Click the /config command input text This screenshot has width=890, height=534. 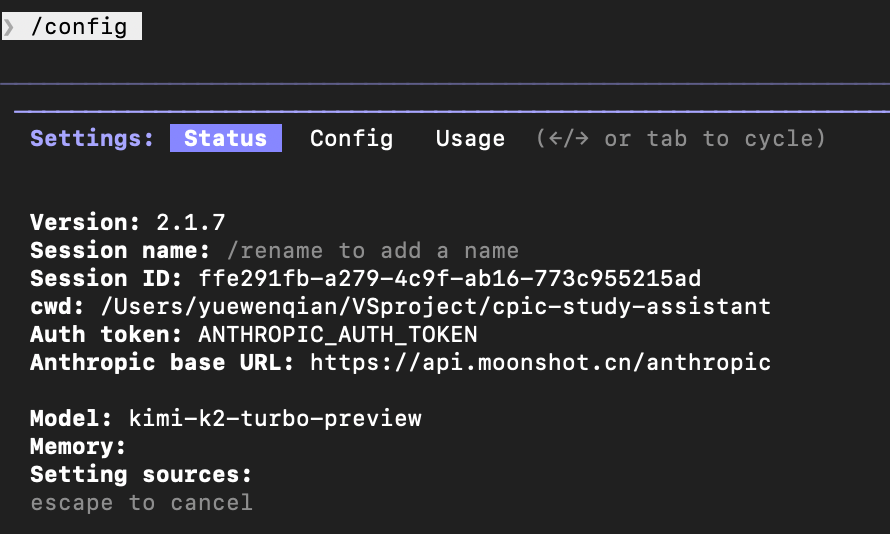[80, 27]
